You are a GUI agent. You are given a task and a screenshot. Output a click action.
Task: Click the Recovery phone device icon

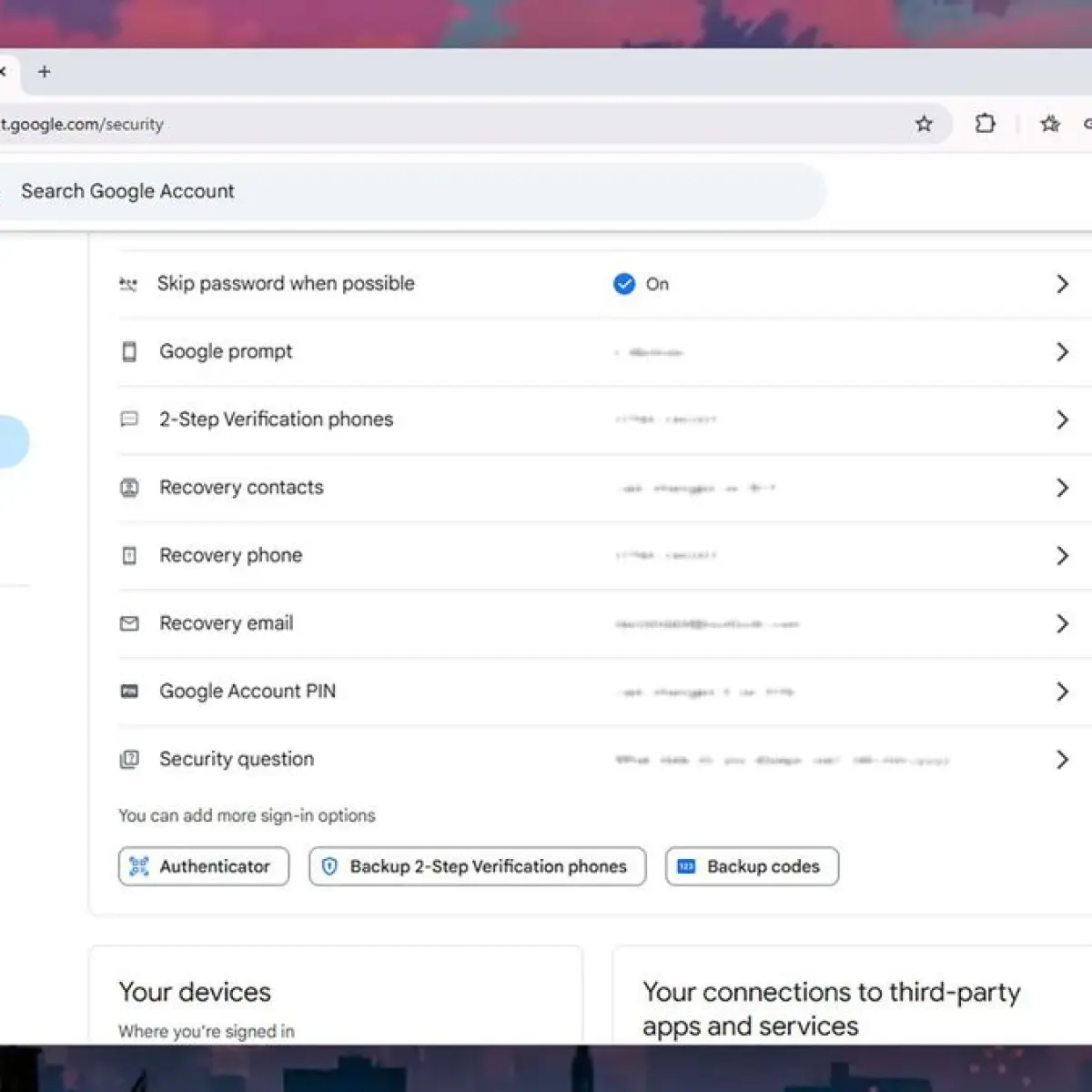[x=129, y=555]
